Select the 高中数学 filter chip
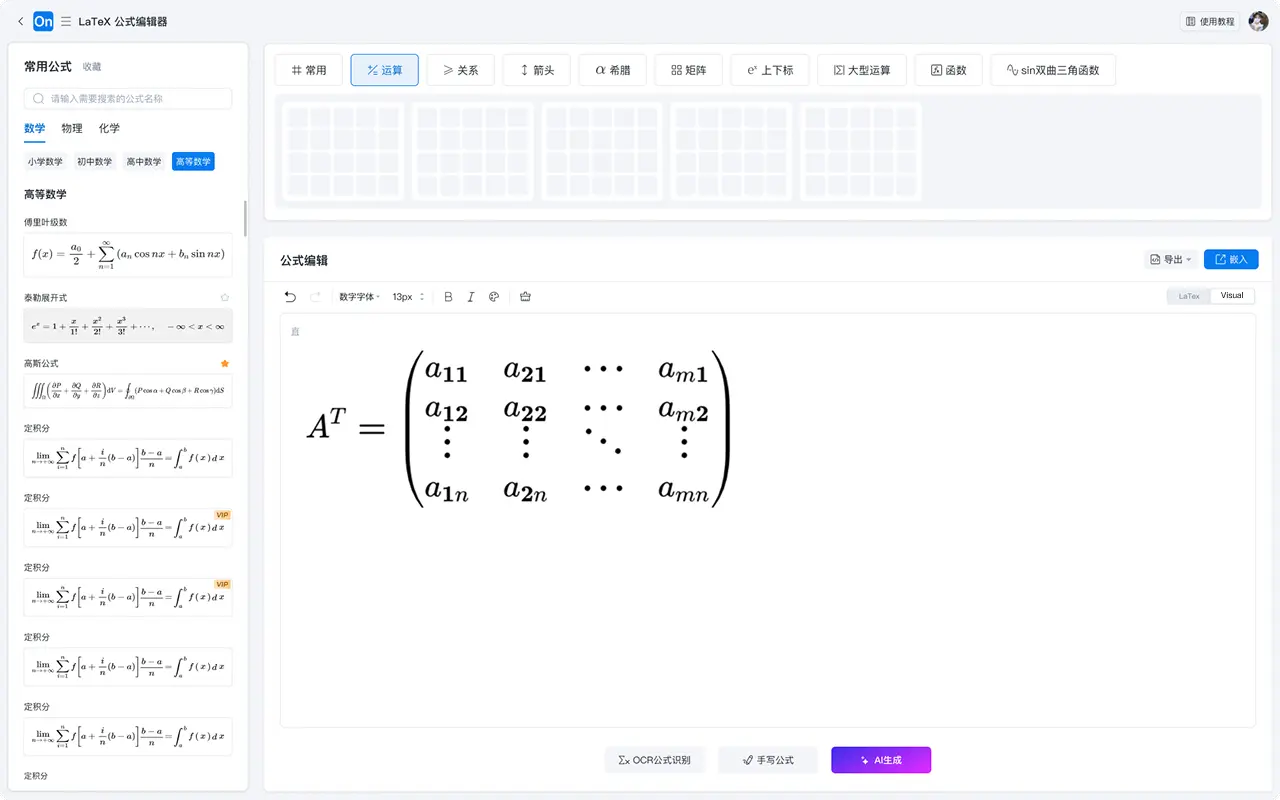Screen dimensions: 1280x800 point(143,161)
